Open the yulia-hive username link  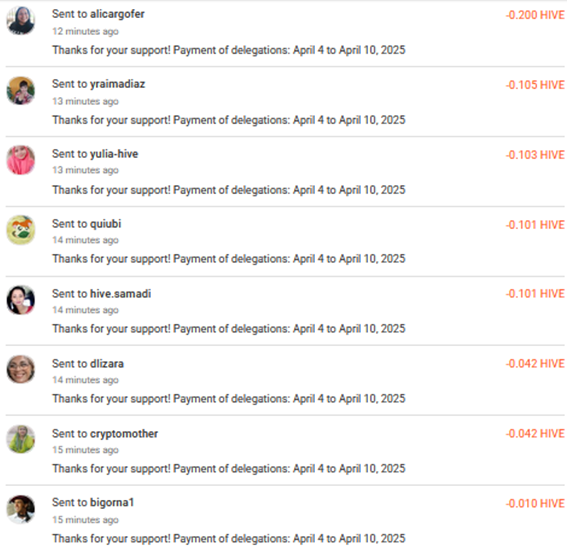(x=114, y=154)
